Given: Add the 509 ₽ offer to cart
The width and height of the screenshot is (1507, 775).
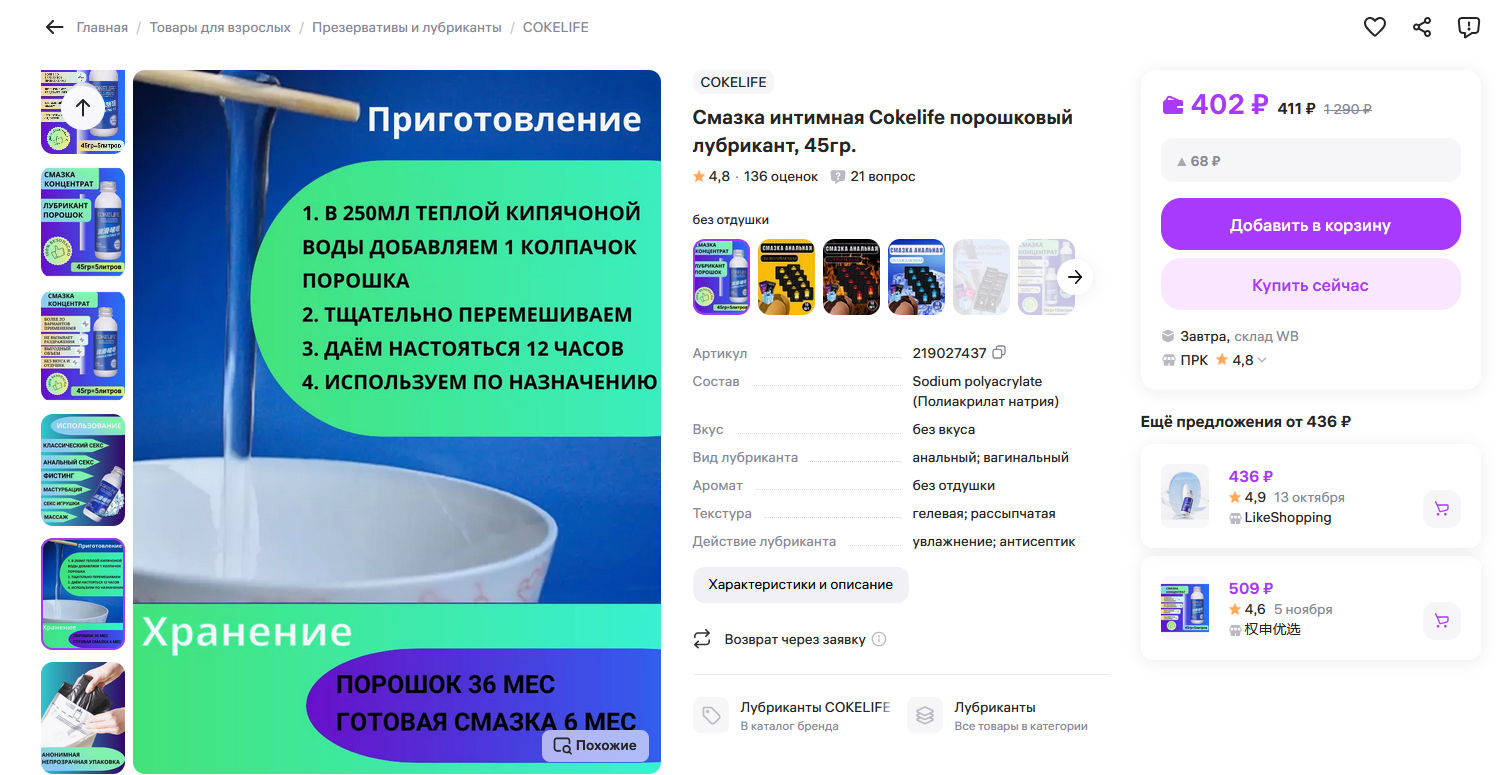Looking at the screenshot, I should click(x=1441, y=621).
